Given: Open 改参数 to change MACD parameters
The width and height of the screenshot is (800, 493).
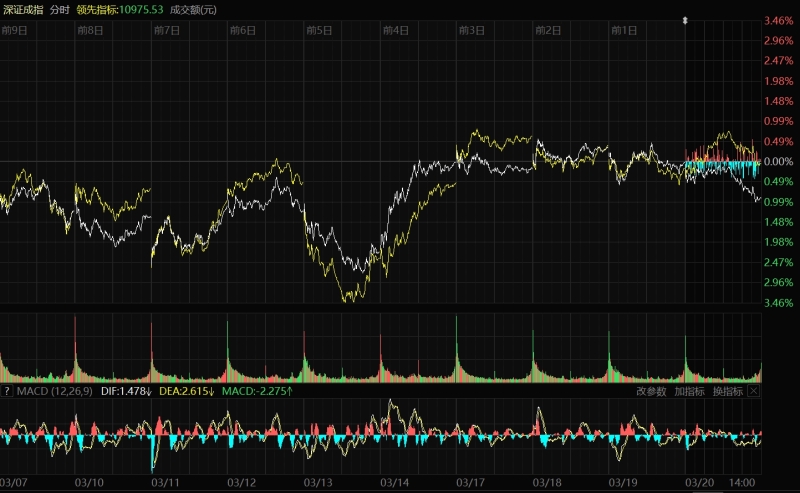Looking at the screenshot, I should pos(651,391).
